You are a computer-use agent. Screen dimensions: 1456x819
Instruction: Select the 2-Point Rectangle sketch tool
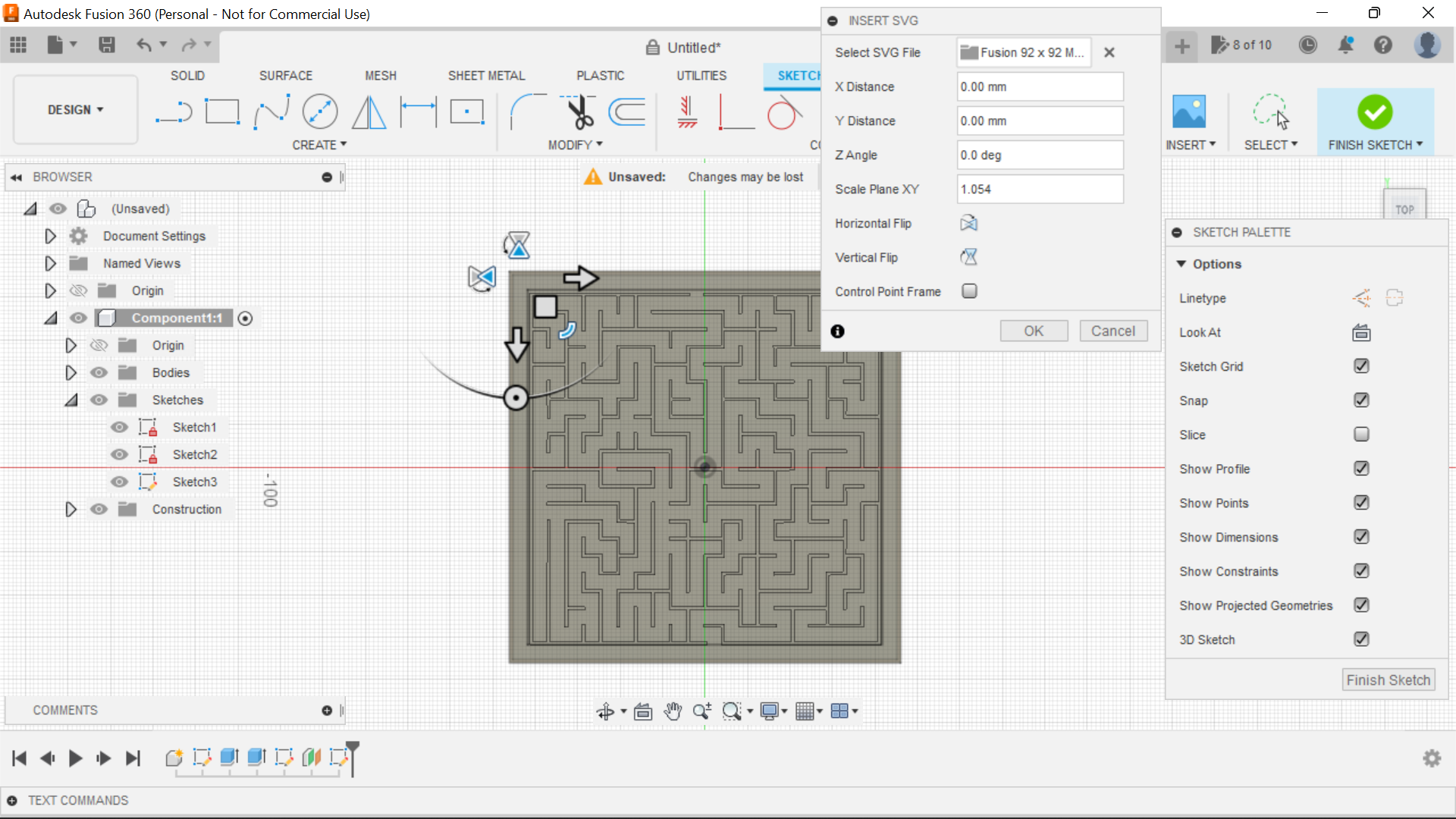(222, 111)
